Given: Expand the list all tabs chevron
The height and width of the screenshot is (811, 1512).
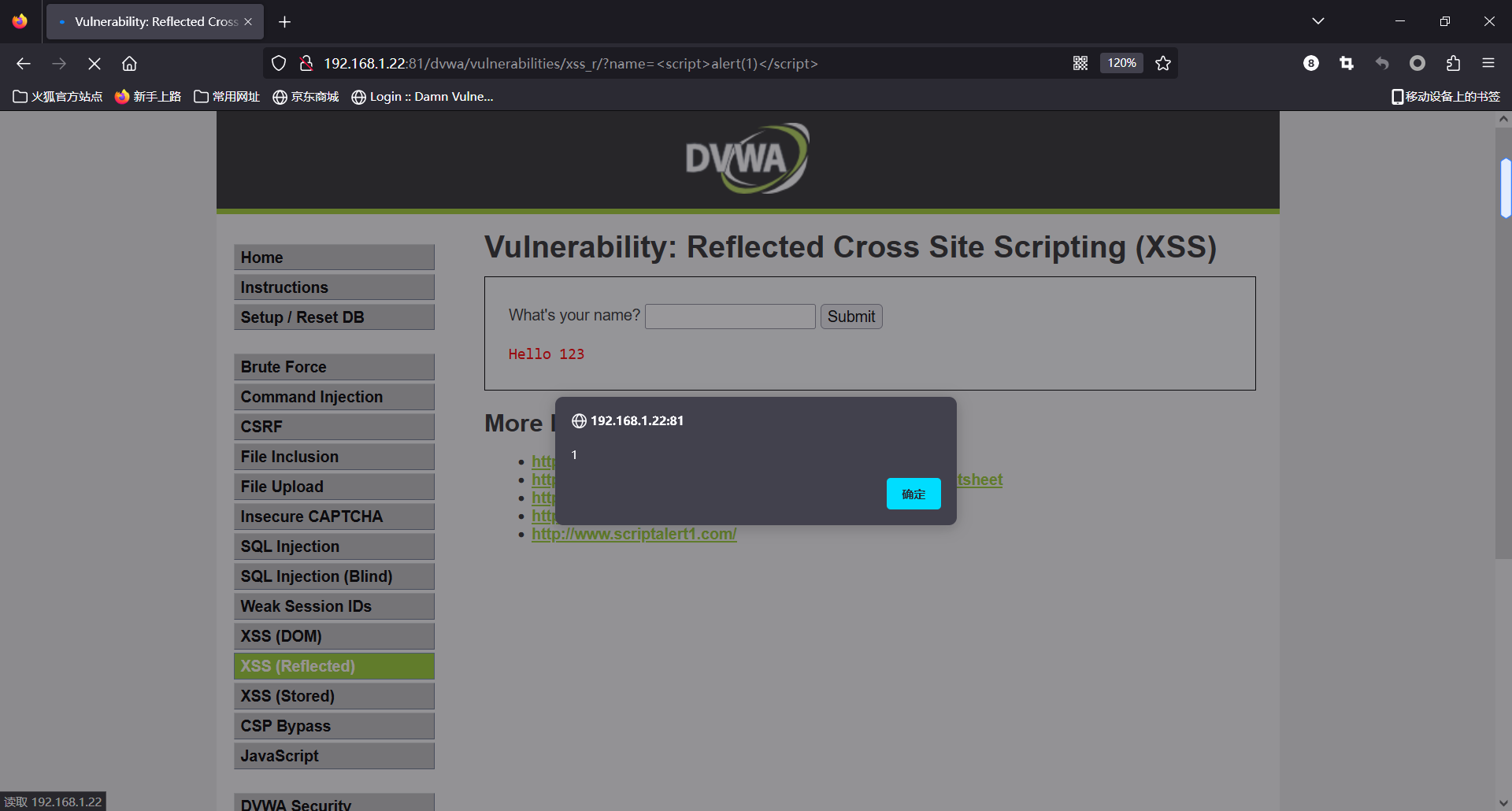Looking at the screenshot, I should pos(1318,21).
